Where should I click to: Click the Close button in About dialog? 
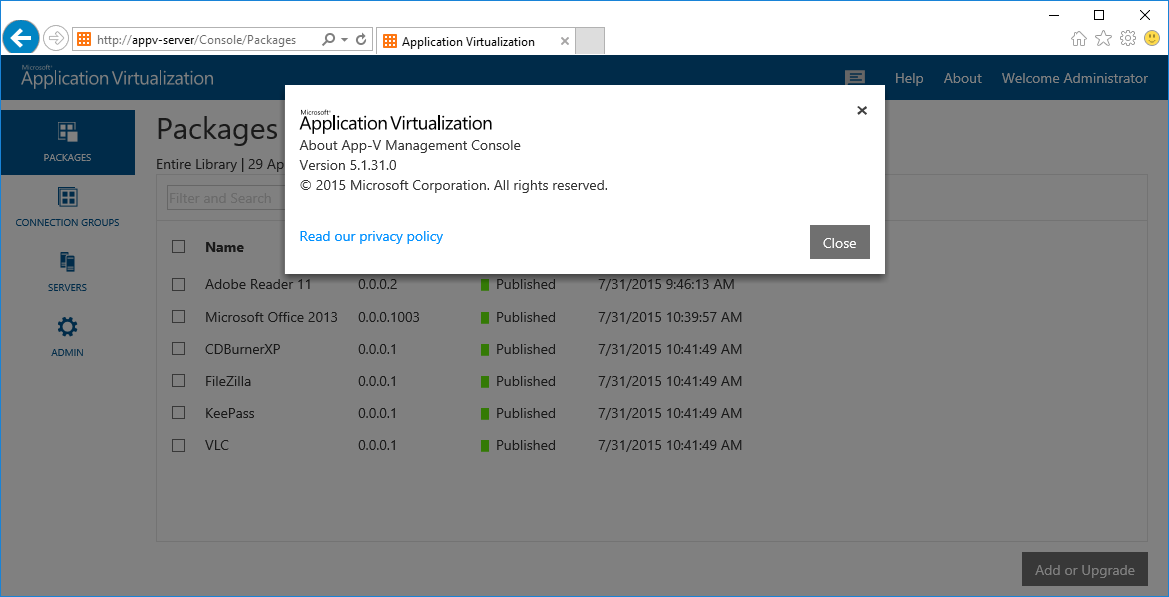pyautogui.click(x=839, y=242)
